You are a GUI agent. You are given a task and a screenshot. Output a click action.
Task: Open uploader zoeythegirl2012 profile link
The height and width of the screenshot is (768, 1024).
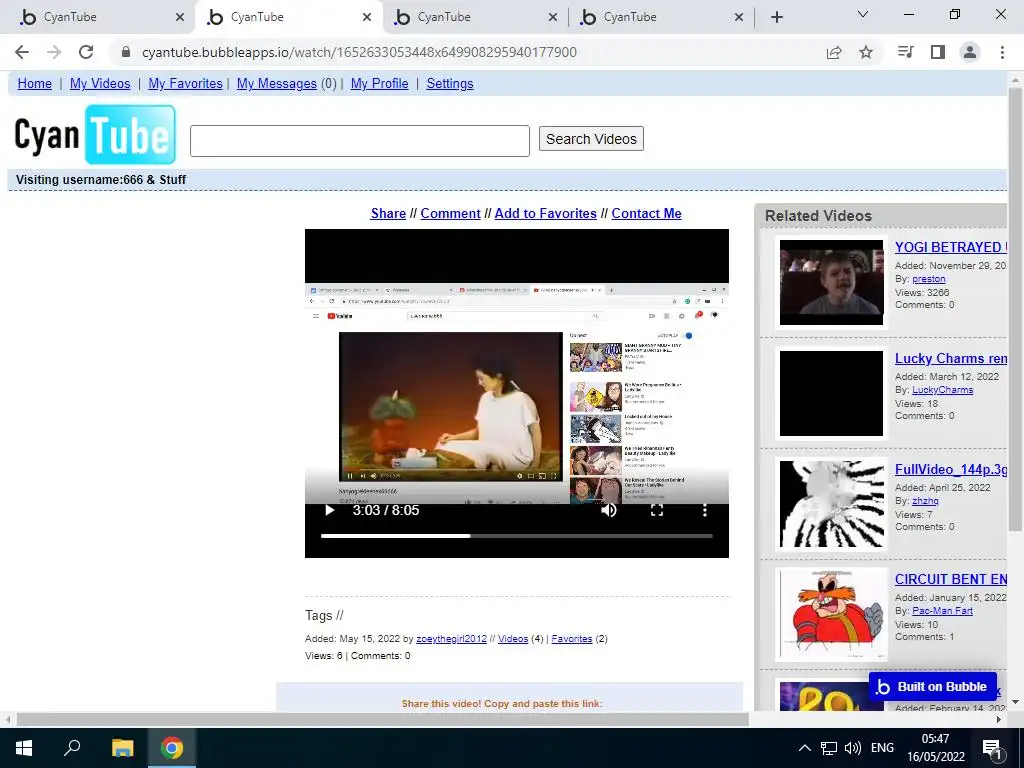pos(451,639)
